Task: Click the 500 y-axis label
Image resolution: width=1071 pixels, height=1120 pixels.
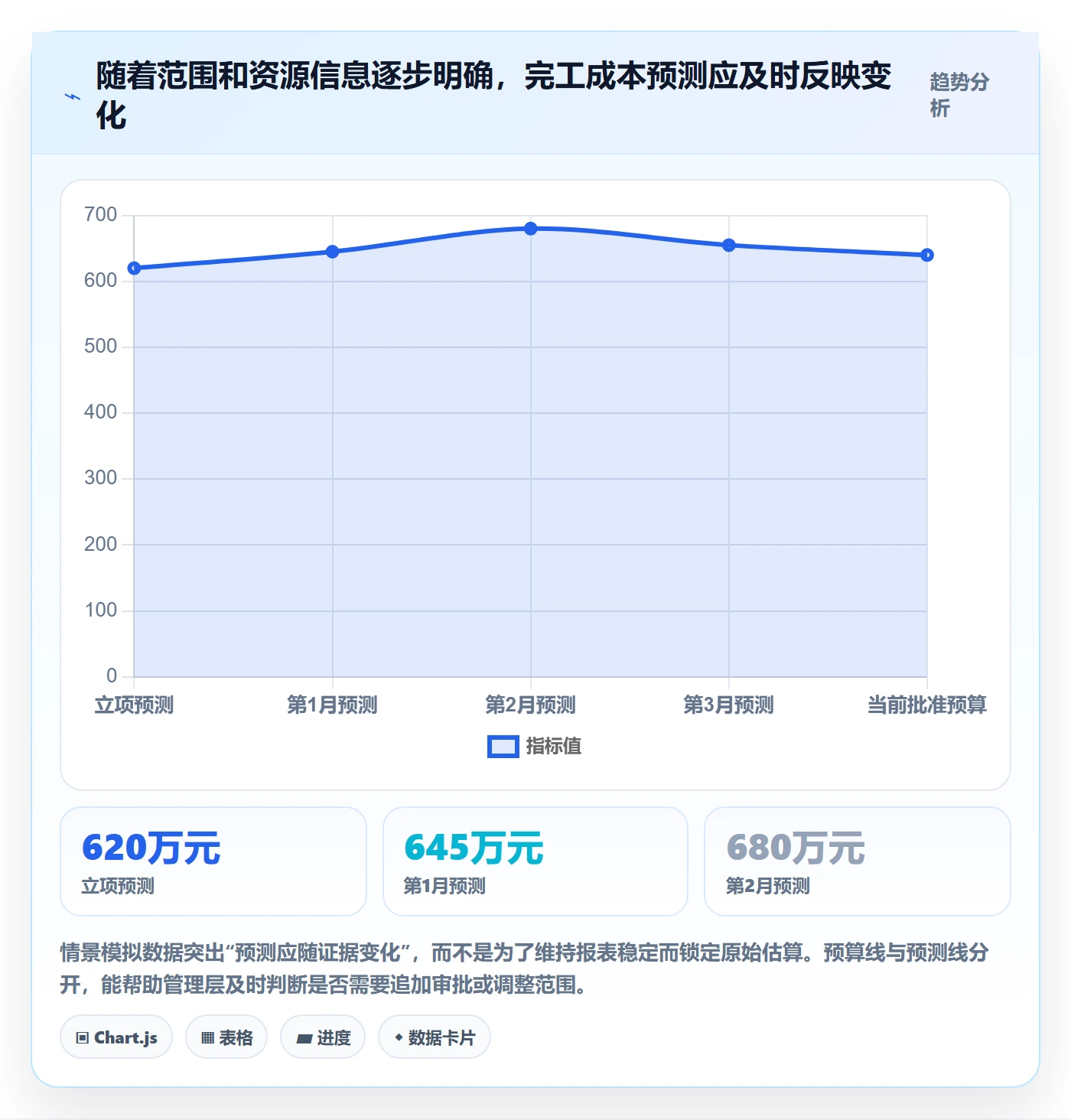Action: (x=101, y=347)
